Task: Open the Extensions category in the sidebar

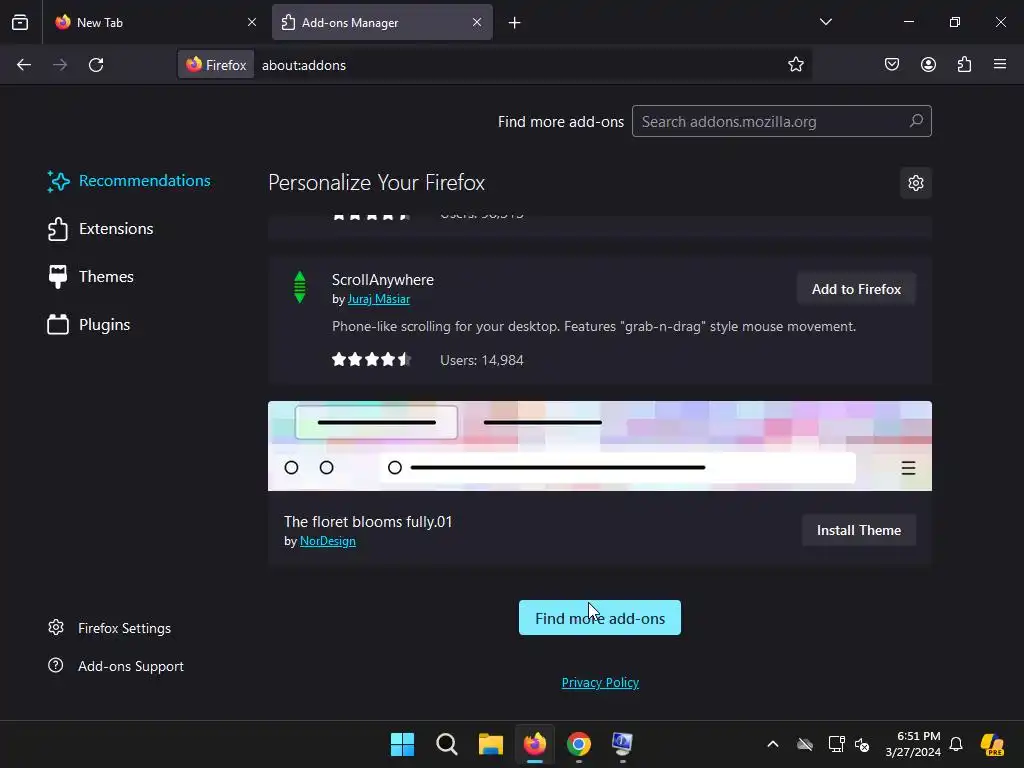Action: point(101,229)
